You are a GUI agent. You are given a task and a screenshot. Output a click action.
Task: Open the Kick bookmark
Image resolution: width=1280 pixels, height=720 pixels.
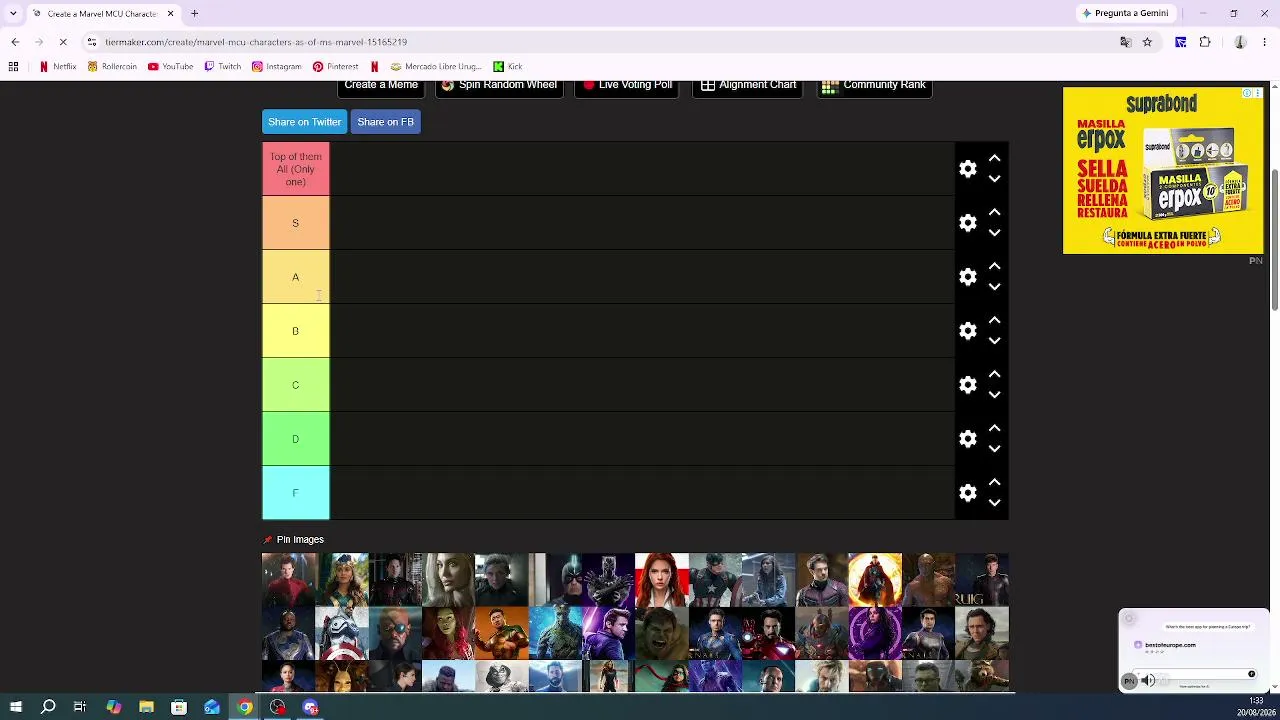pos(508,67)
